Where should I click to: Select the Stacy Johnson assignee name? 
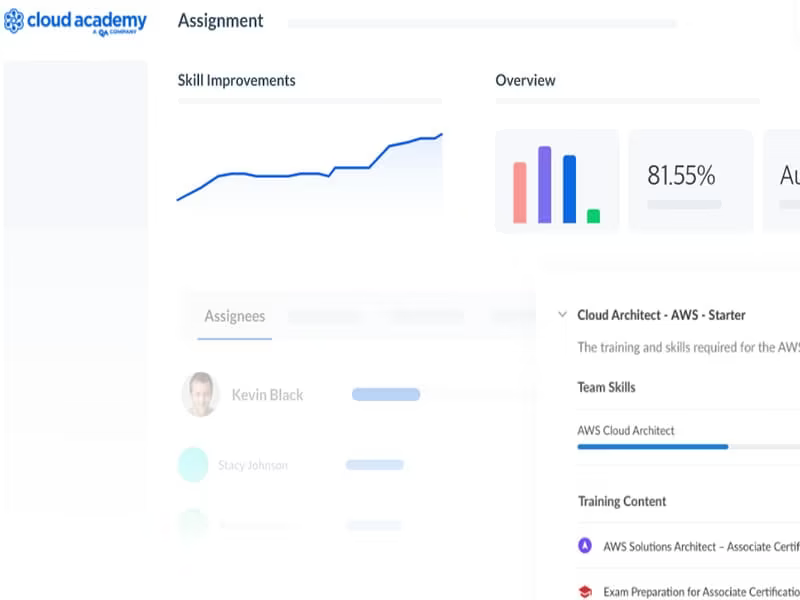253,465
